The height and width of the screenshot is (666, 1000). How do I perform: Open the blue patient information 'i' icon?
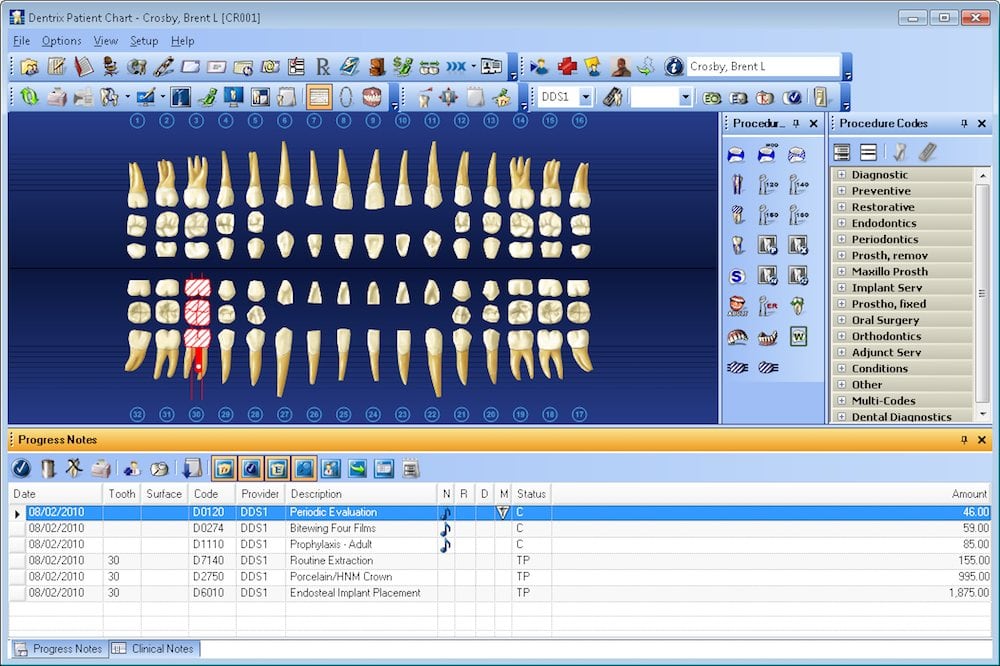click(x=673, y=66)
